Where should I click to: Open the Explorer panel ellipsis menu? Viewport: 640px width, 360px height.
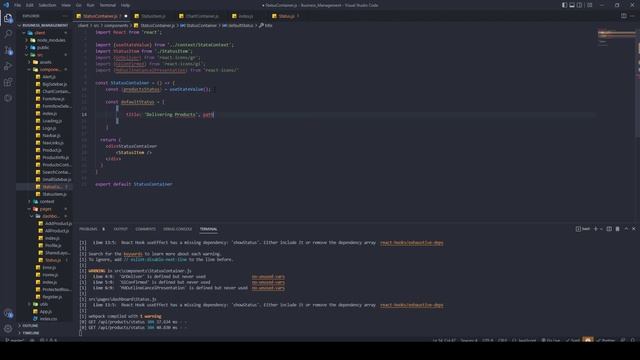pyautogui.click(x=65, y=16)
